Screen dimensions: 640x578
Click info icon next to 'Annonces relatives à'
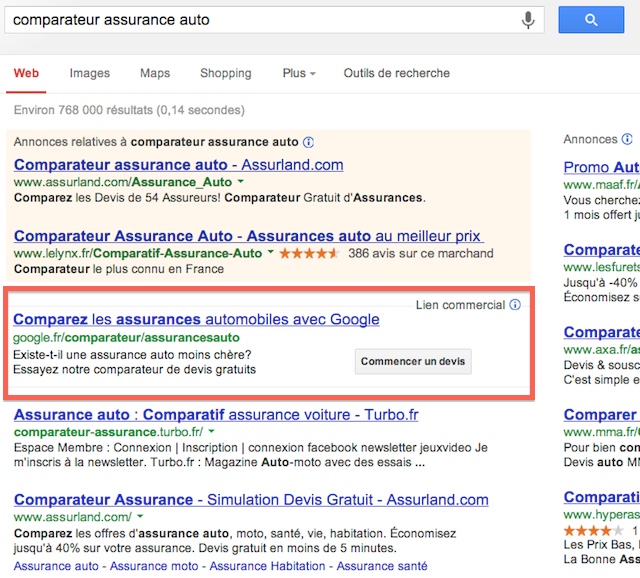pyautogui.click(x=309, y=142)
